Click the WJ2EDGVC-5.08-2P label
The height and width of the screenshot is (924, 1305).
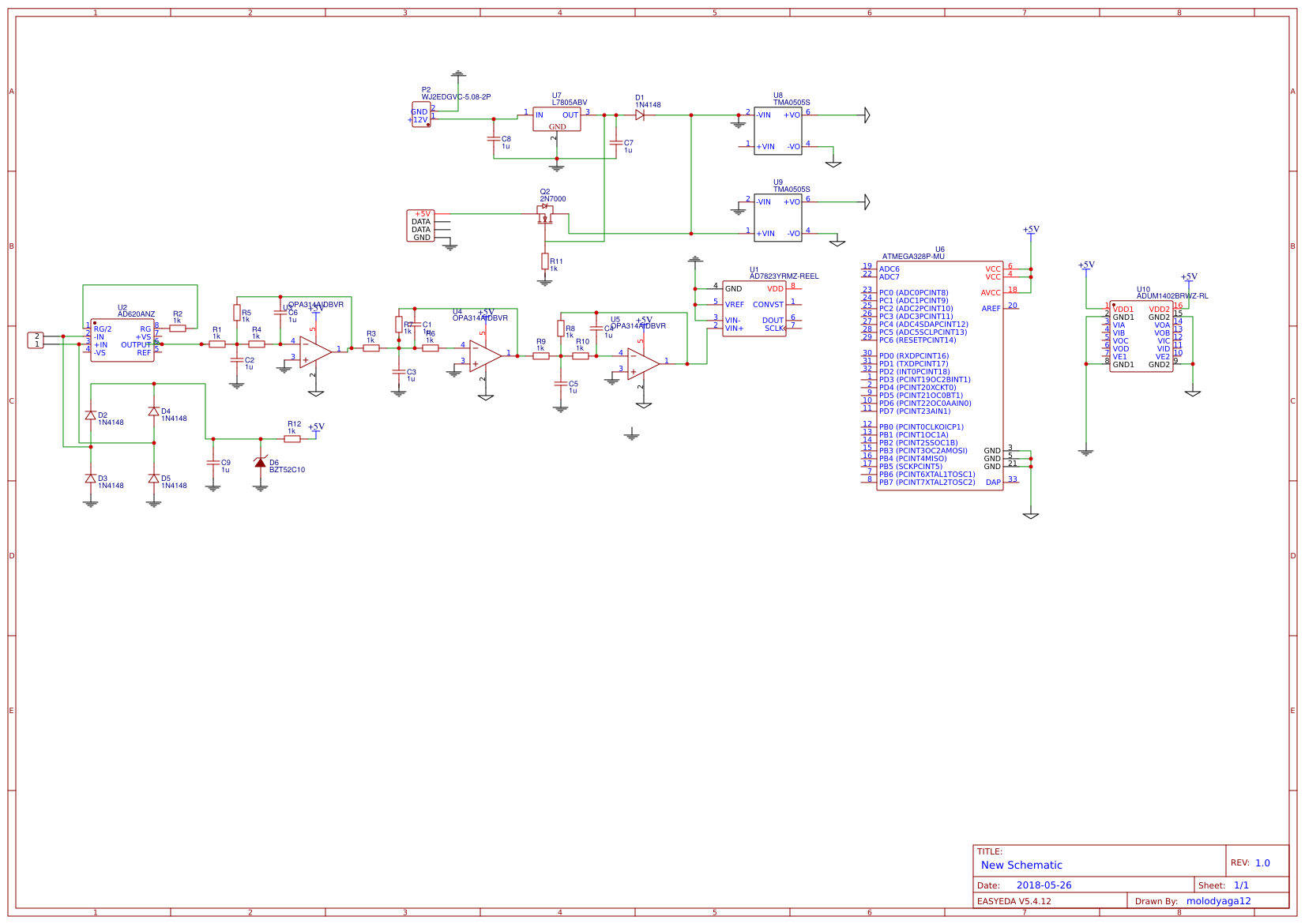point(456,97)
